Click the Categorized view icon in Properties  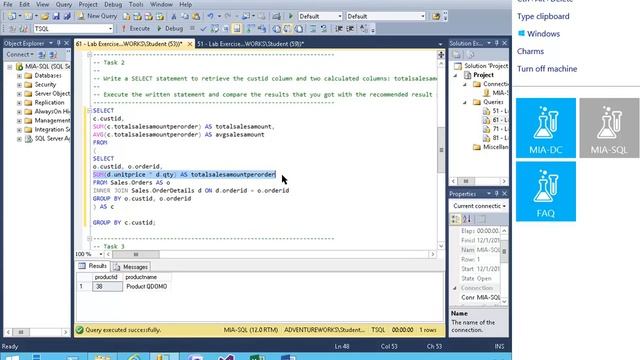[456, 220]
